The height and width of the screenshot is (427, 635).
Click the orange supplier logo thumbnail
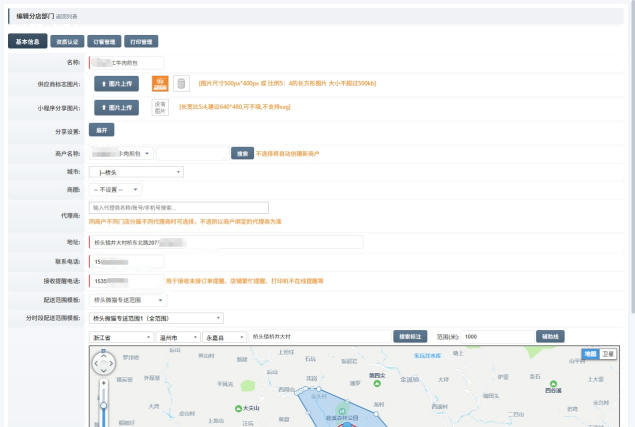159,83
